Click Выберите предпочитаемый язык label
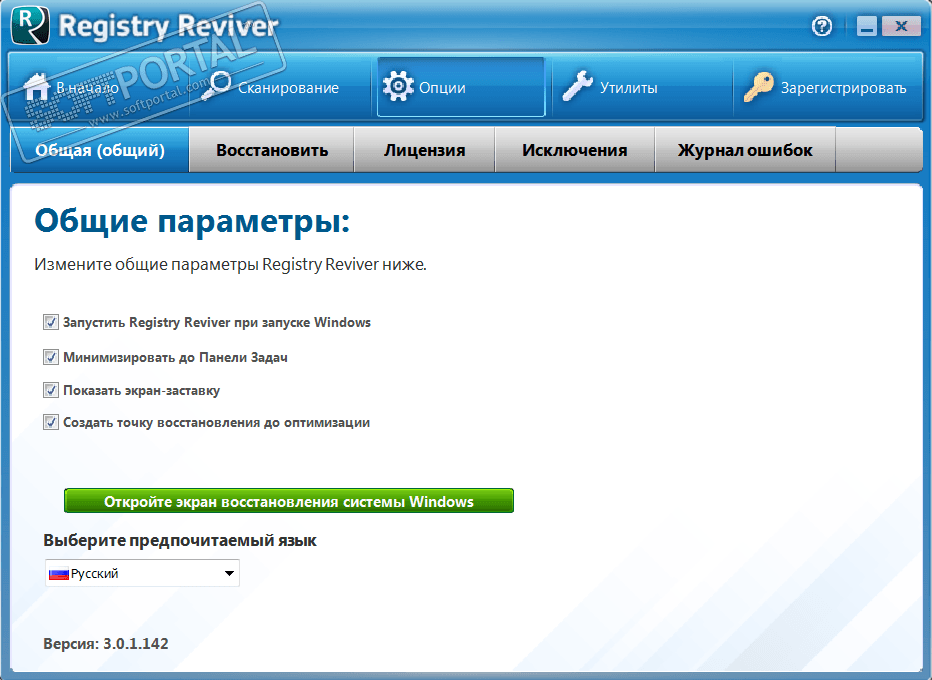 point(180,540)
